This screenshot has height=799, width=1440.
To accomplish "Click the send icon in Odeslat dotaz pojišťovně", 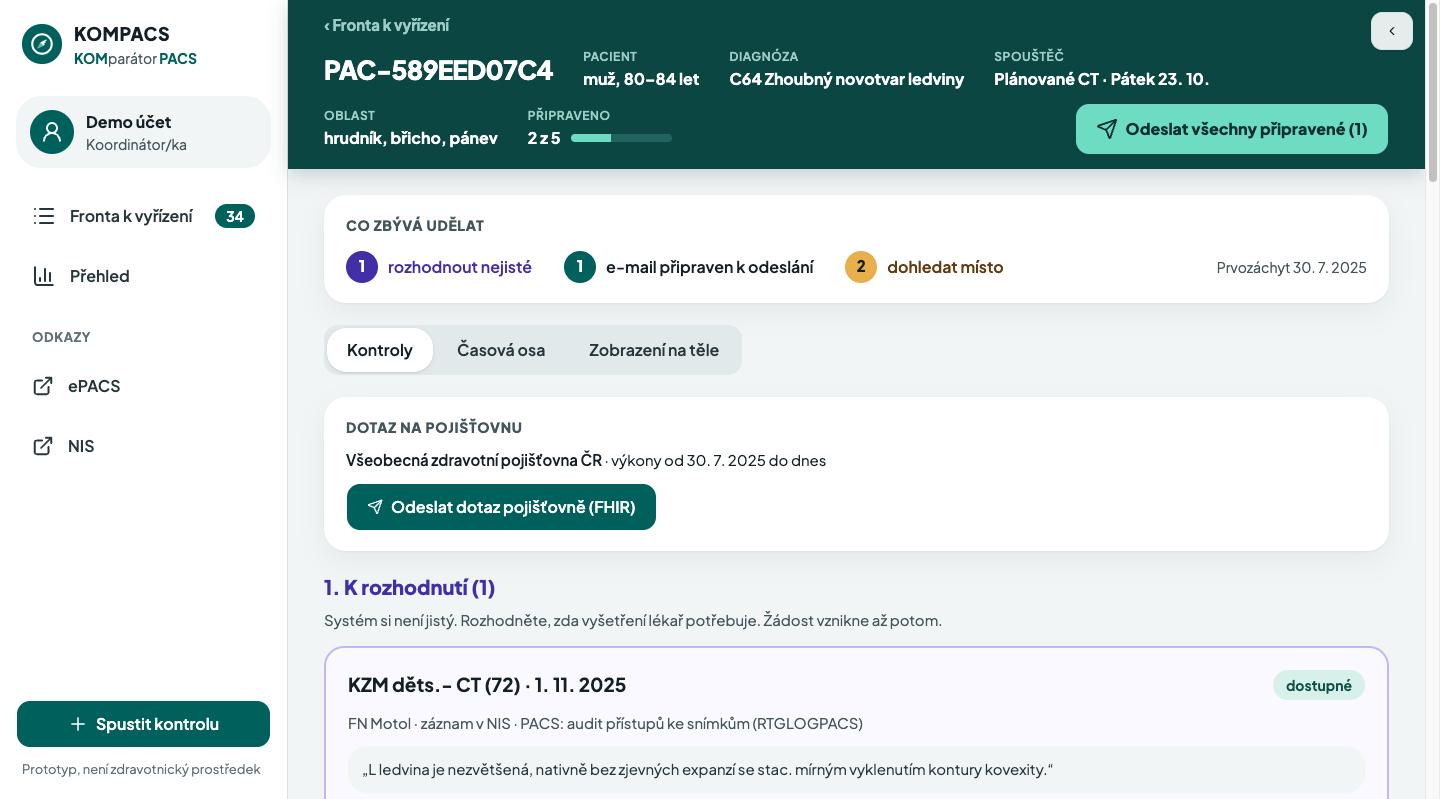I will tap(375, 507).
